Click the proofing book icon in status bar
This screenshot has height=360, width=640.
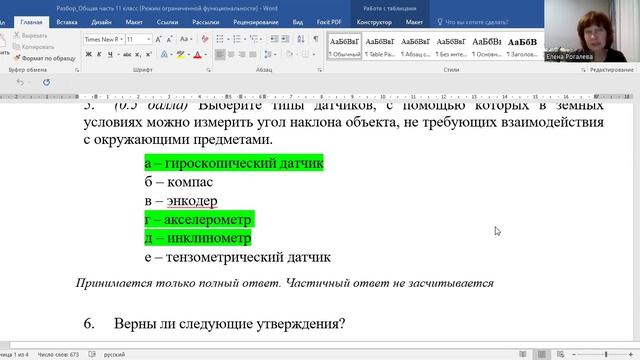point(92,355)
